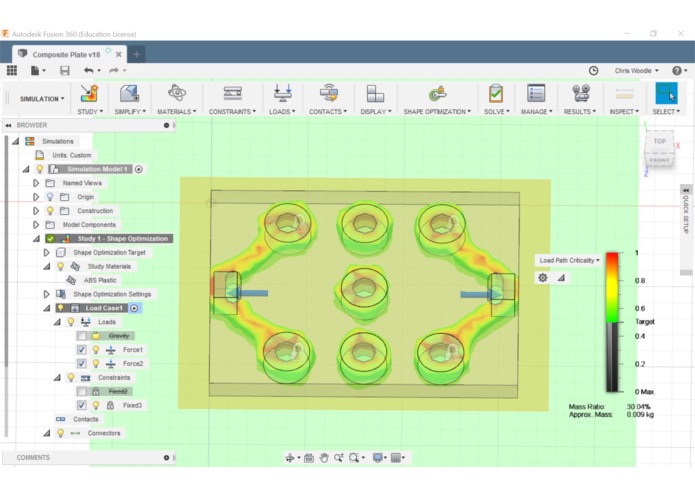This screenshot has width=695, height=494.
Task: Open the LOADS menu
Action: pyautogui.click(x=282, y=112)
